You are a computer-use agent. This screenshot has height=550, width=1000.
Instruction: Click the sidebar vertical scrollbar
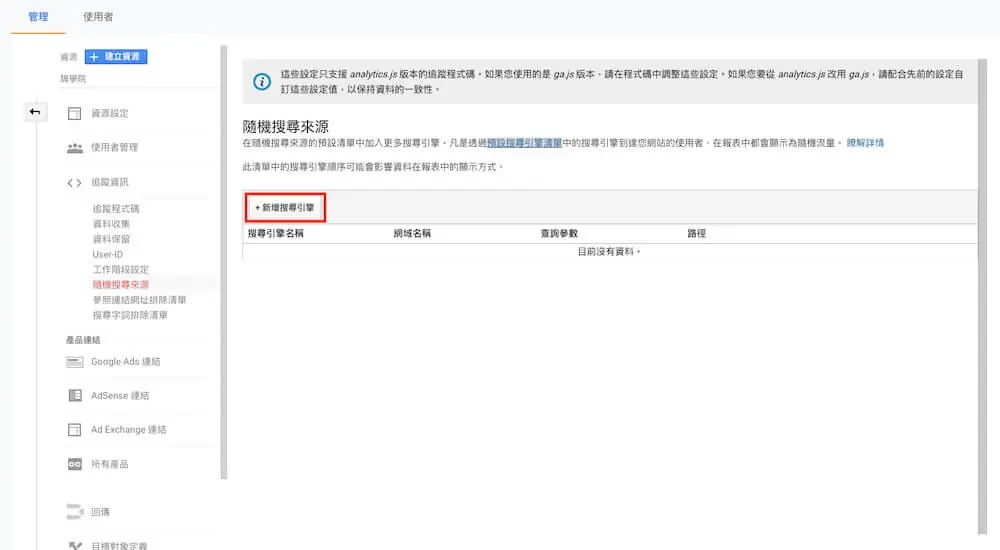(224, 262)
